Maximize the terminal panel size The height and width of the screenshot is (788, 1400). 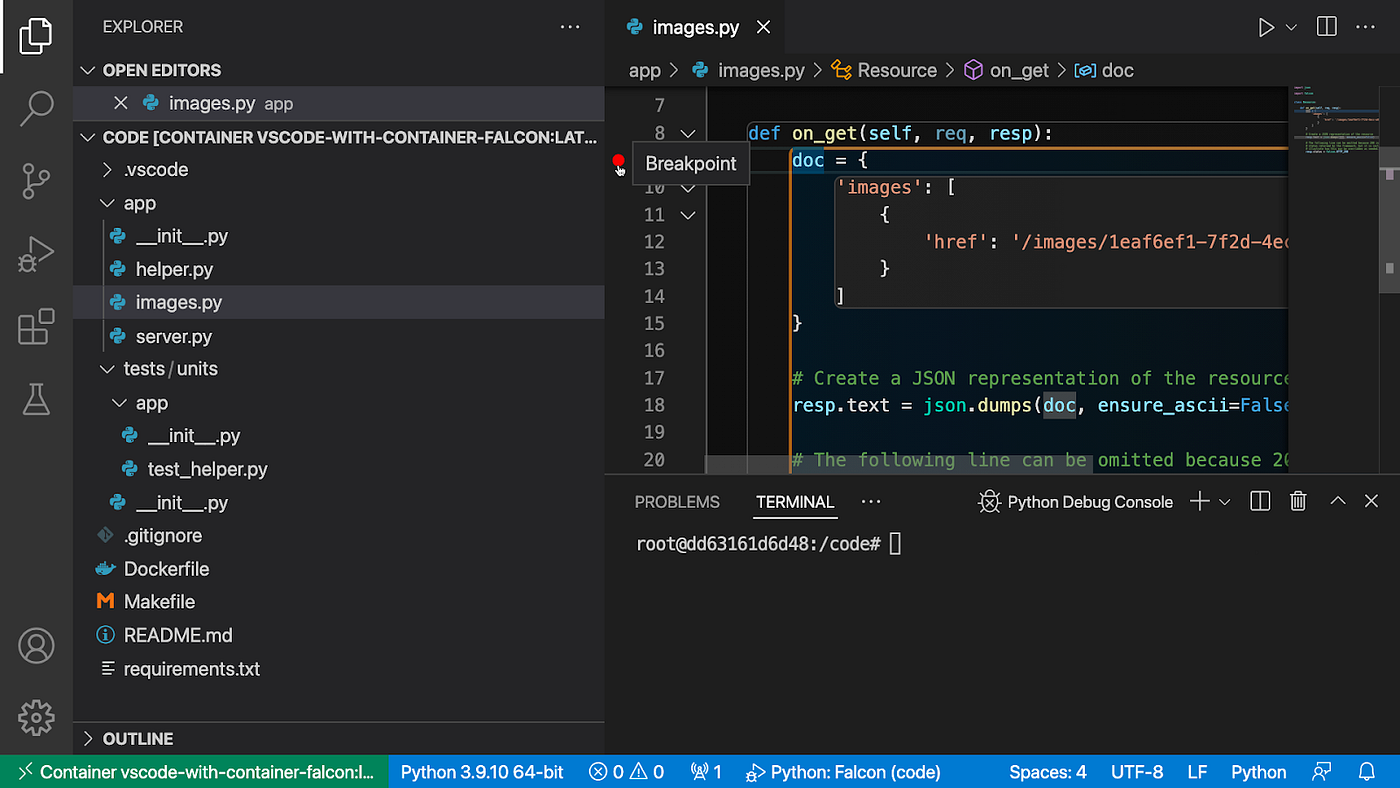pyautogui.click(x=1337, y=502)
